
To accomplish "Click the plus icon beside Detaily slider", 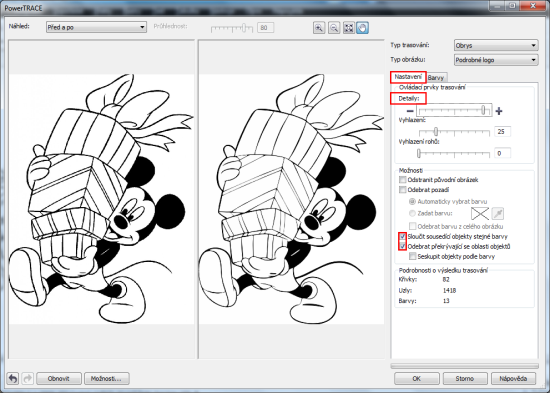I will pyautogui.click(x=499, y=111).
